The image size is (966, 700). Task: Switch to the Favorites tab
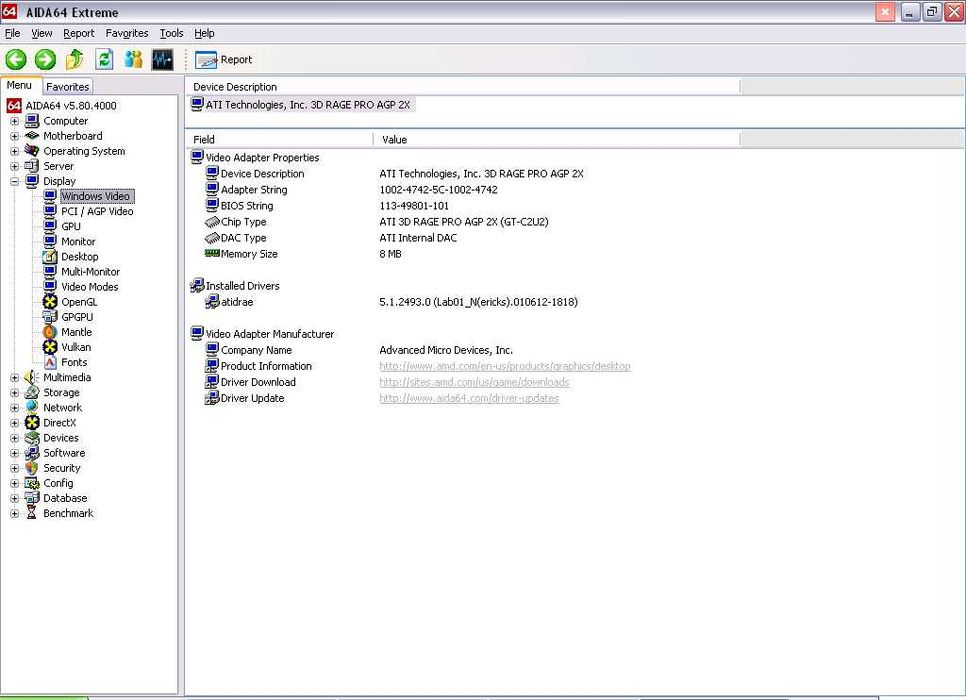pos(67,87)
